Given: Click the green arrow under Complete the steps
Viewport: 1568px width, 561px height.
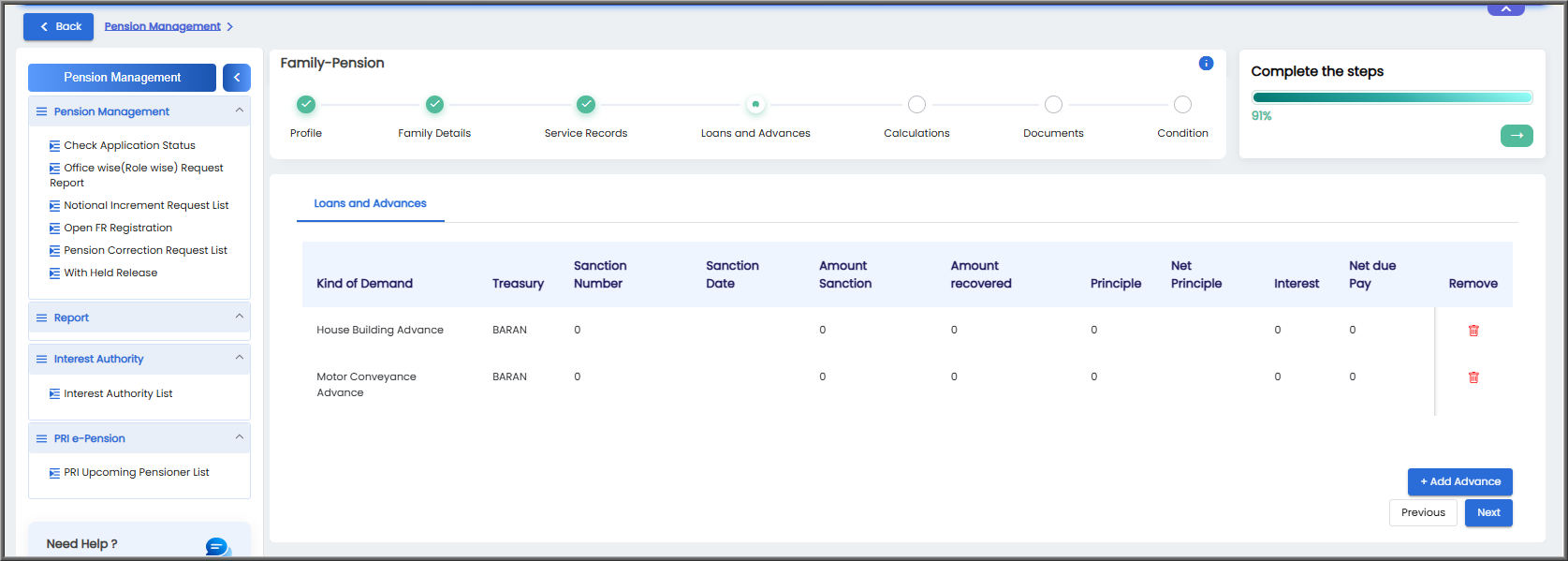Looking at the screenshot, I should (1517, 136).
